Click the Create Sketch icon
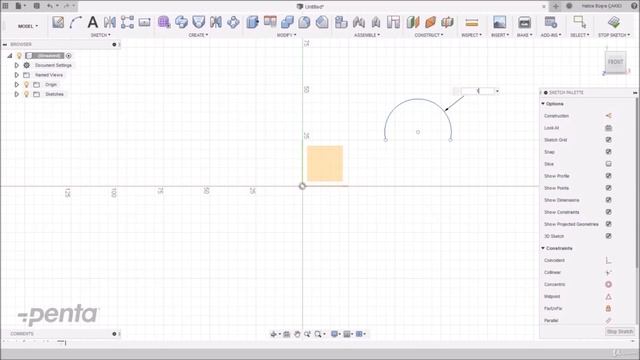The image size is (640, 360). pyautogui.click(x=58, y=22)
